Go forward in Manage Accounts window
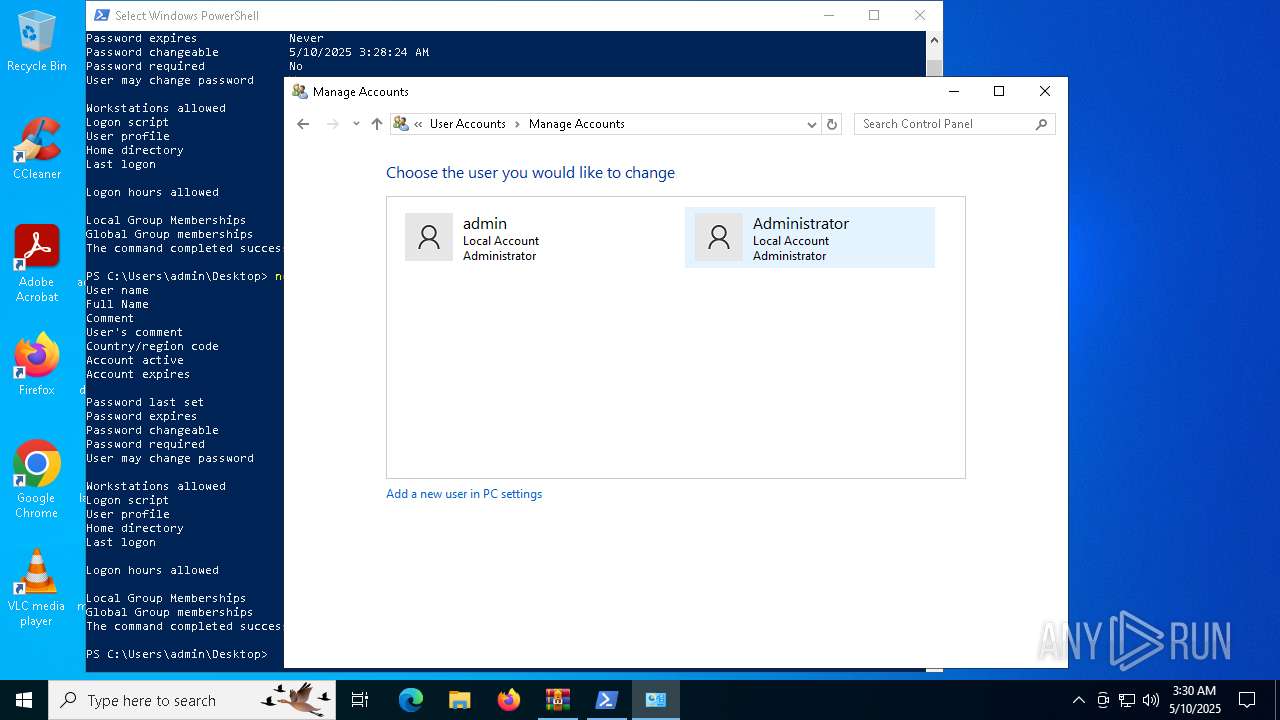The image size is (1280, 720). [x=333, y=124]
